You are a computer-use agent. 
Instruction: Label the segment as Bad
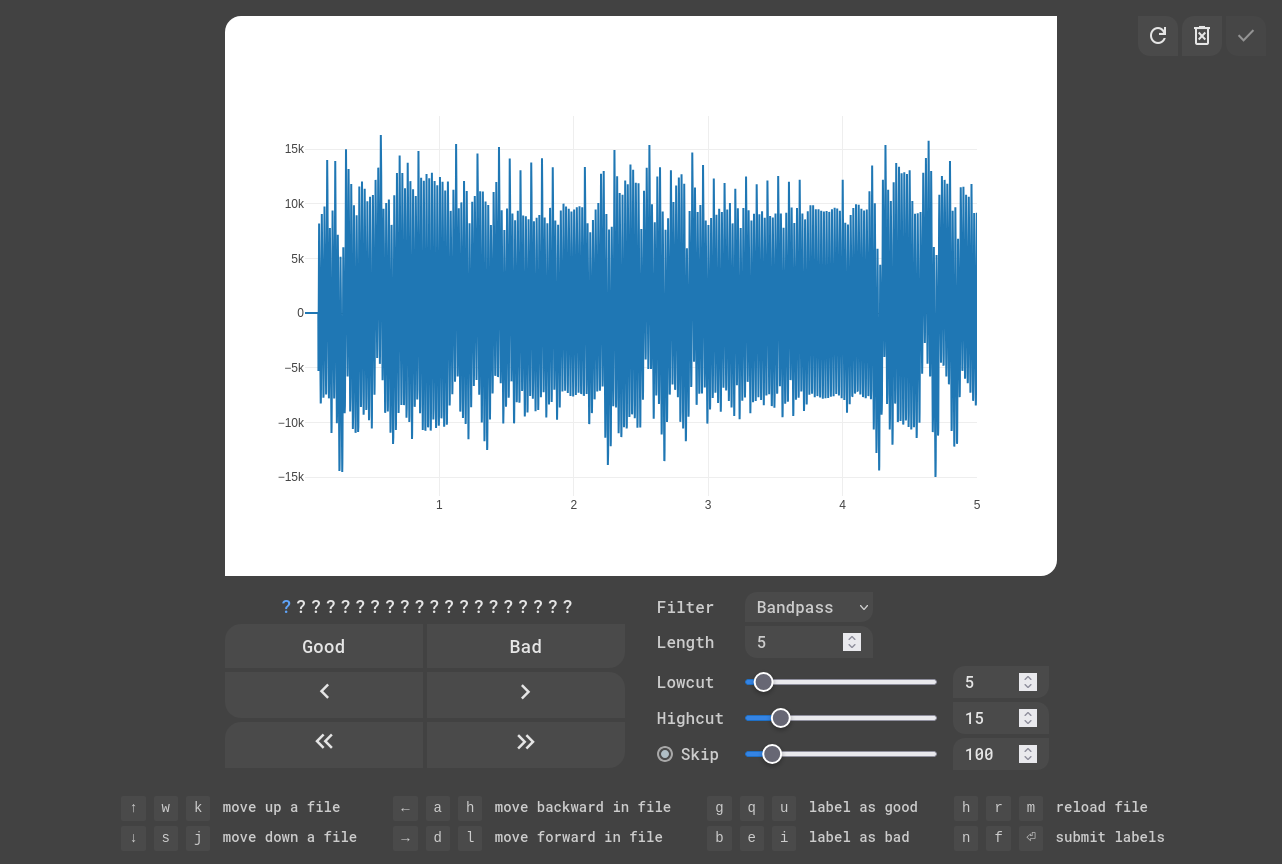pos(526,647)
